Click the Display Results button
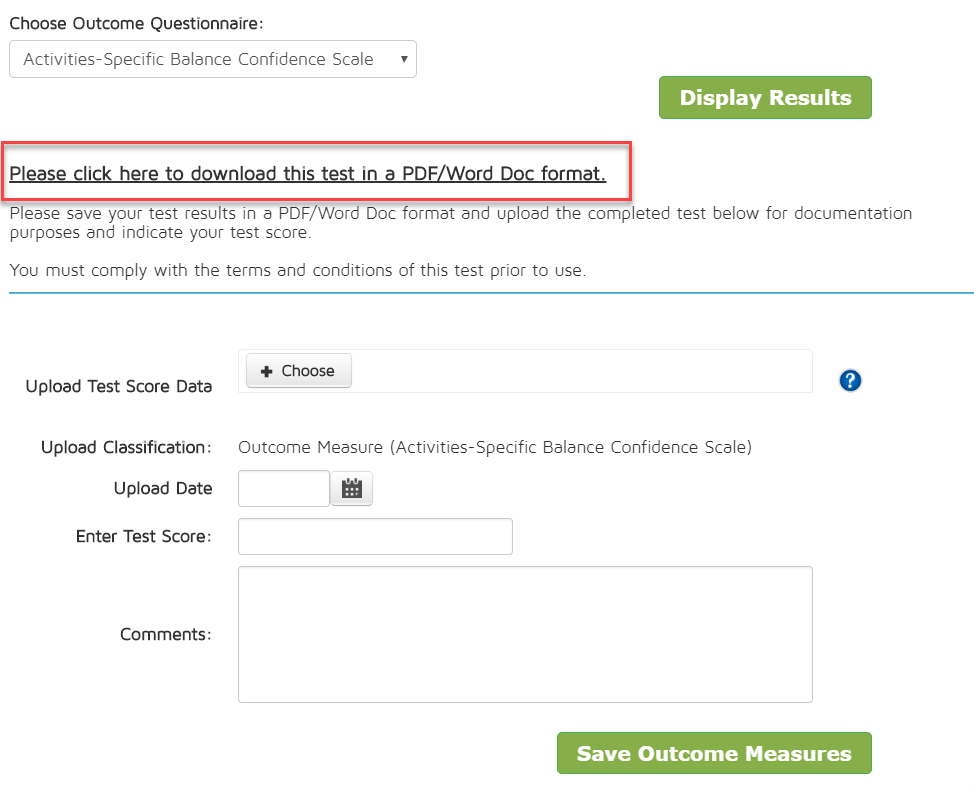The image size is (974, 790). [765, 98]
